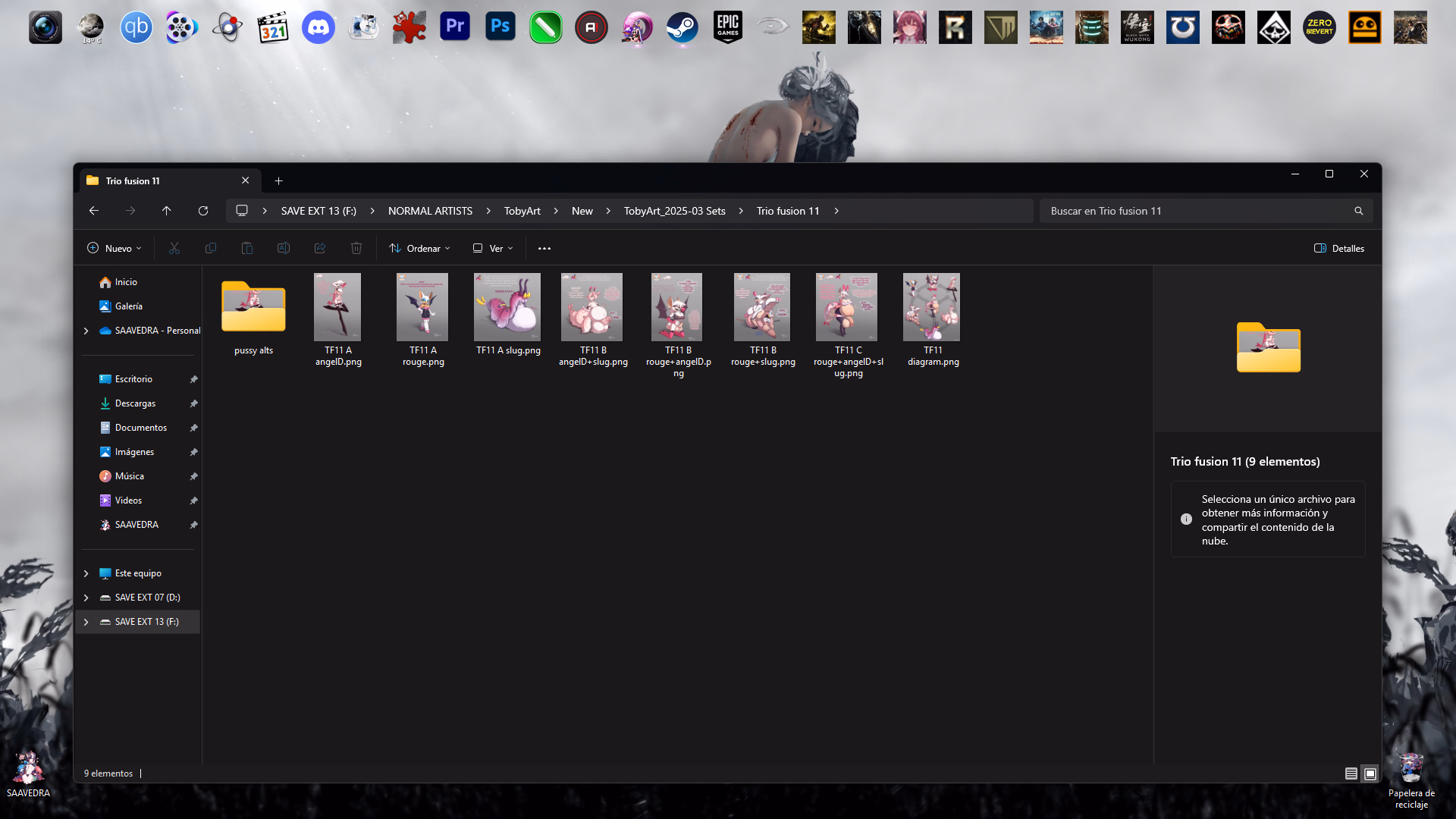Image resolution: width=1456 pixels, height=819 pixels.
Task: Expand the Este equipo tree node
Action: (x=86, y=573)
